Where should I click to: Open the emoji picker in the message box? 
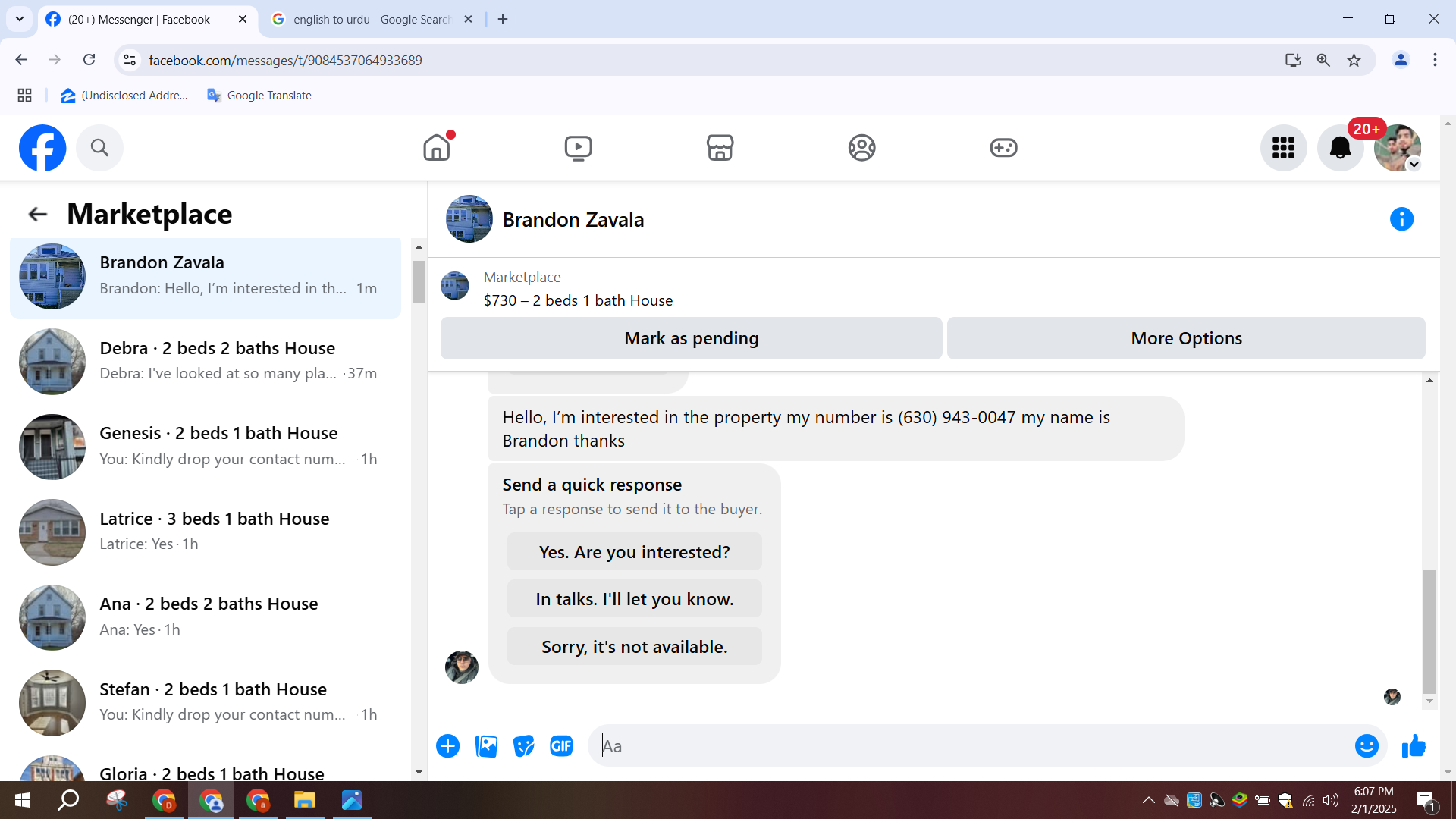click(x=1367, y=746)
